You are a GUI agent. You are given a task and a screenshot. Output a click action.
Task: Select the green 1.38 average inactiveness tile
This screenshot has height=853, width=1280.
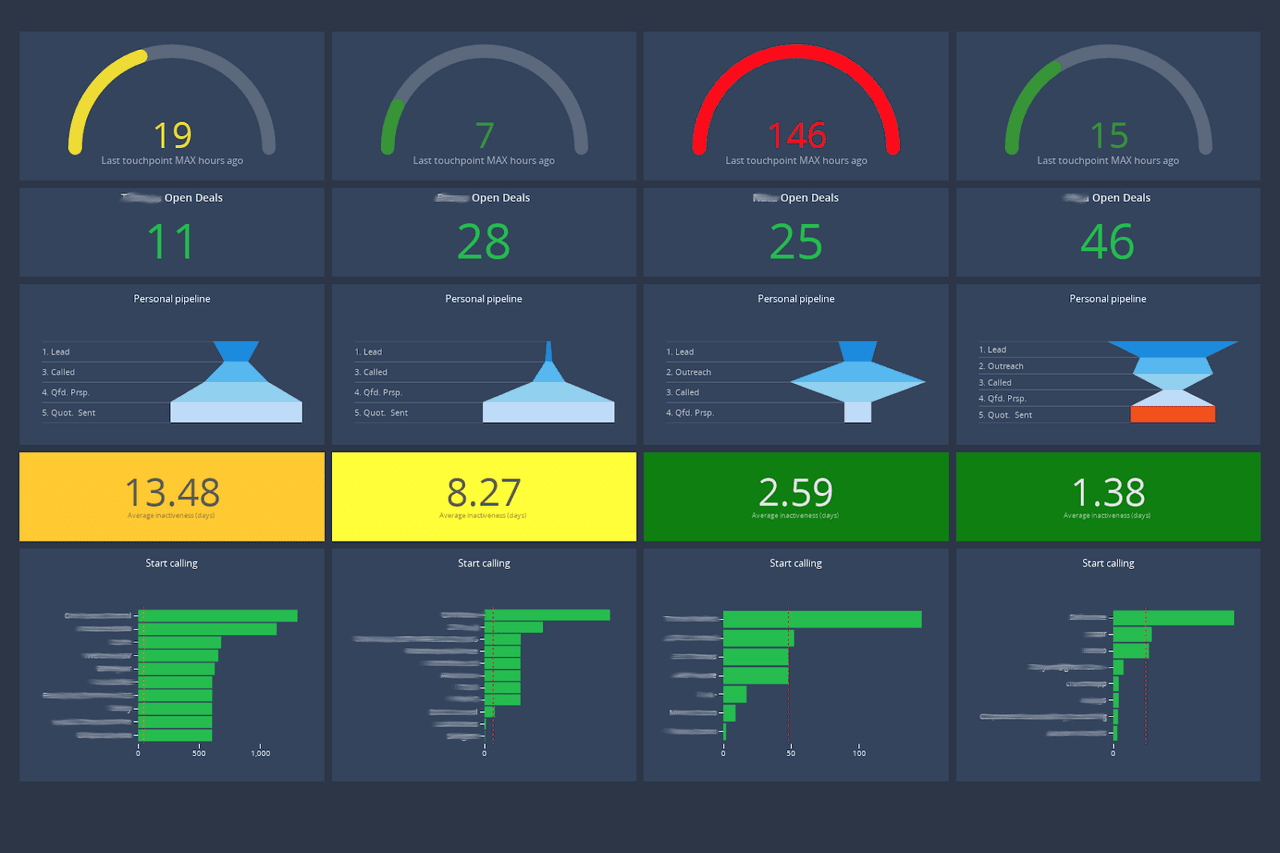coord(1108,497)
